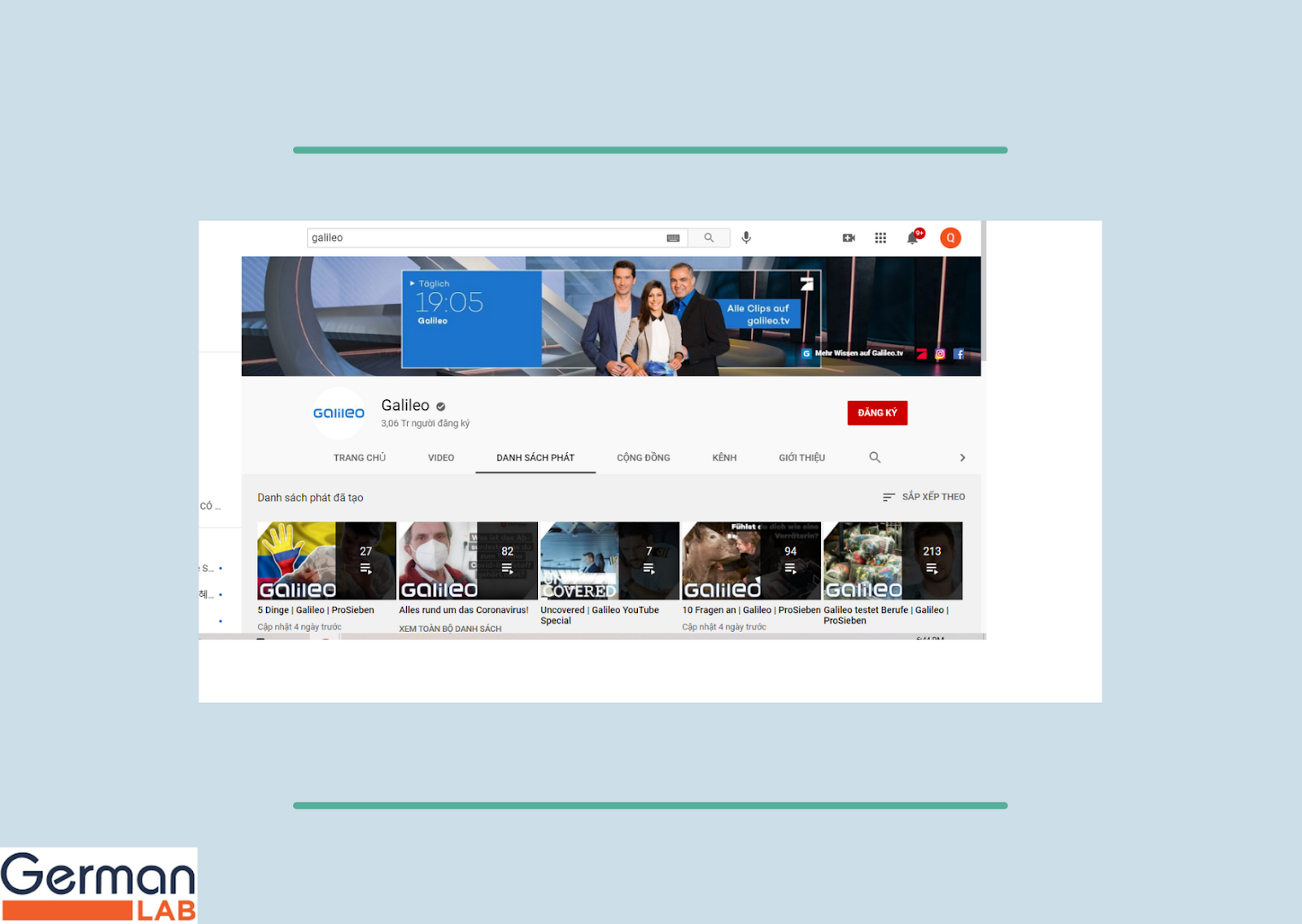Click the search magnifier button beside galileo query
Image resolution: width=1302 pixels, height=924 pixels.
(709, 238)
